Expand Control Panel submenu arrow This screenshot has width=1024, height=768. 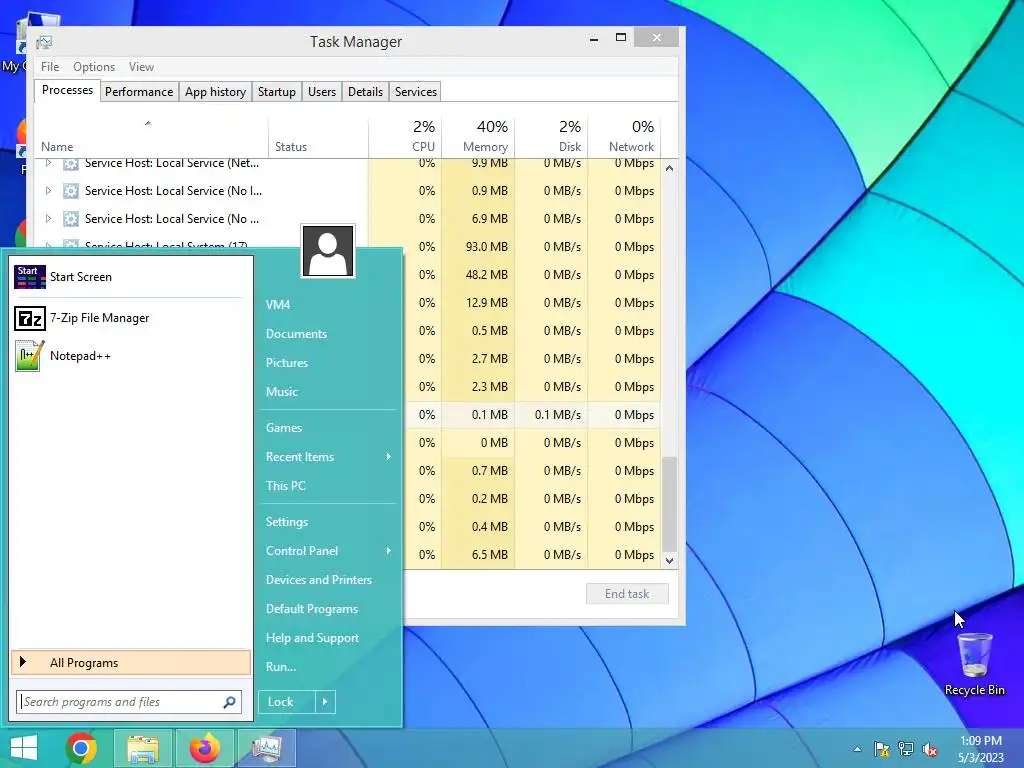point(389,551)
